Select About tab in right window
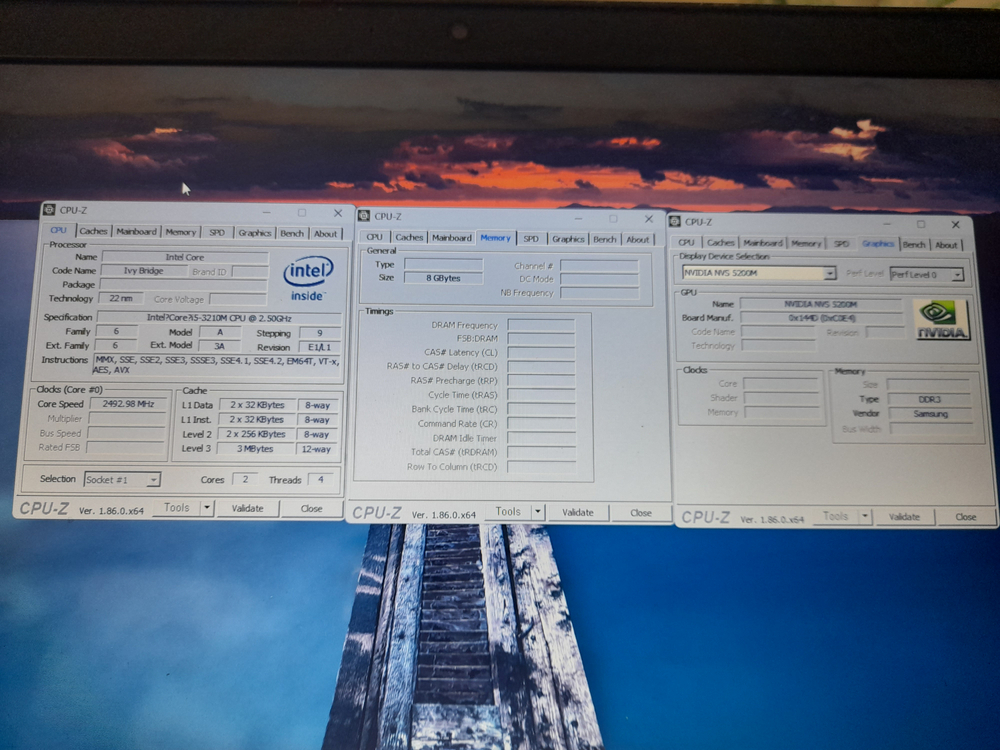Image resolution: width=1000 pixels, height=750 pixels. point(946,245)
